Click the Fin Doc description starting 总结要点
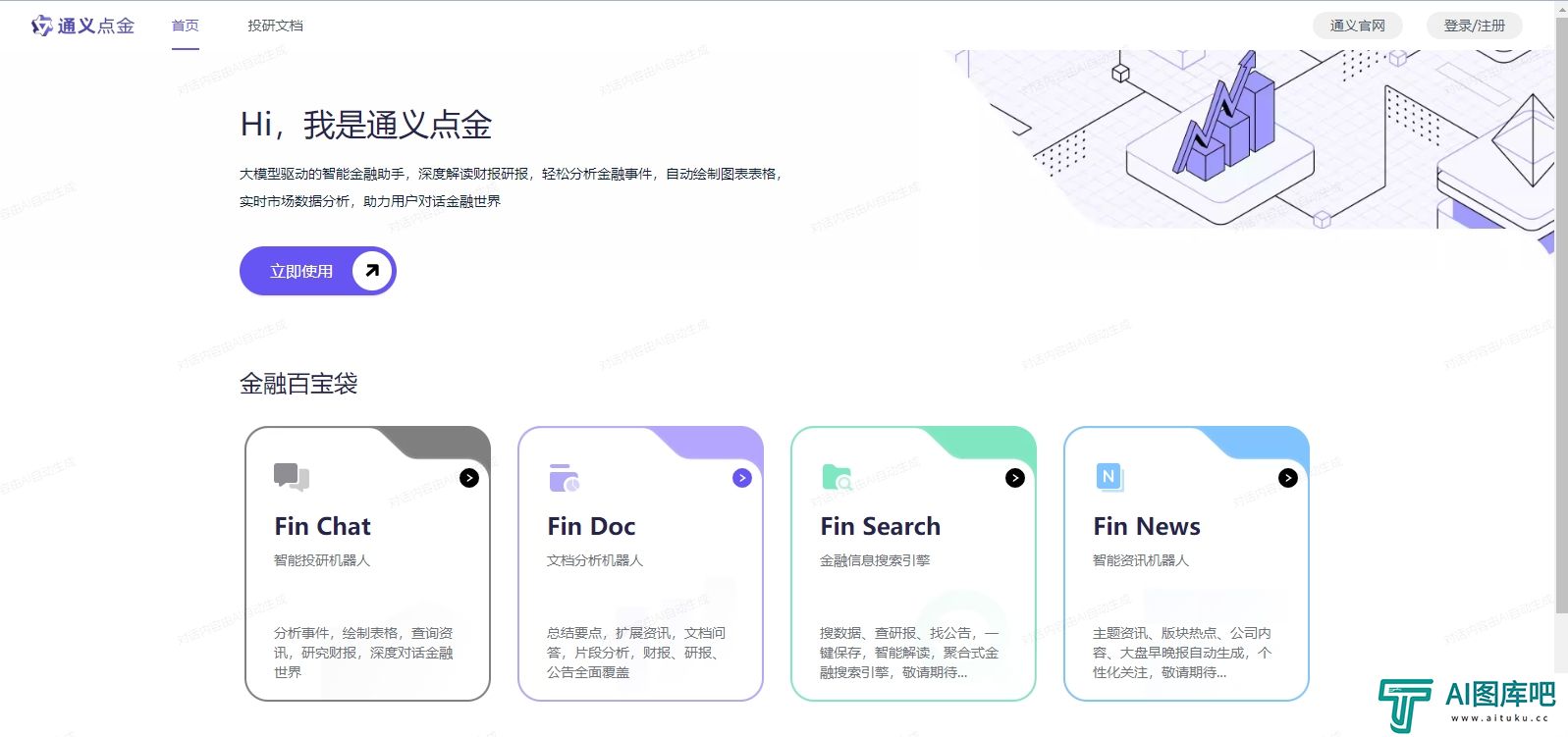Screen dimensions: 1568x737 point(636,653)
